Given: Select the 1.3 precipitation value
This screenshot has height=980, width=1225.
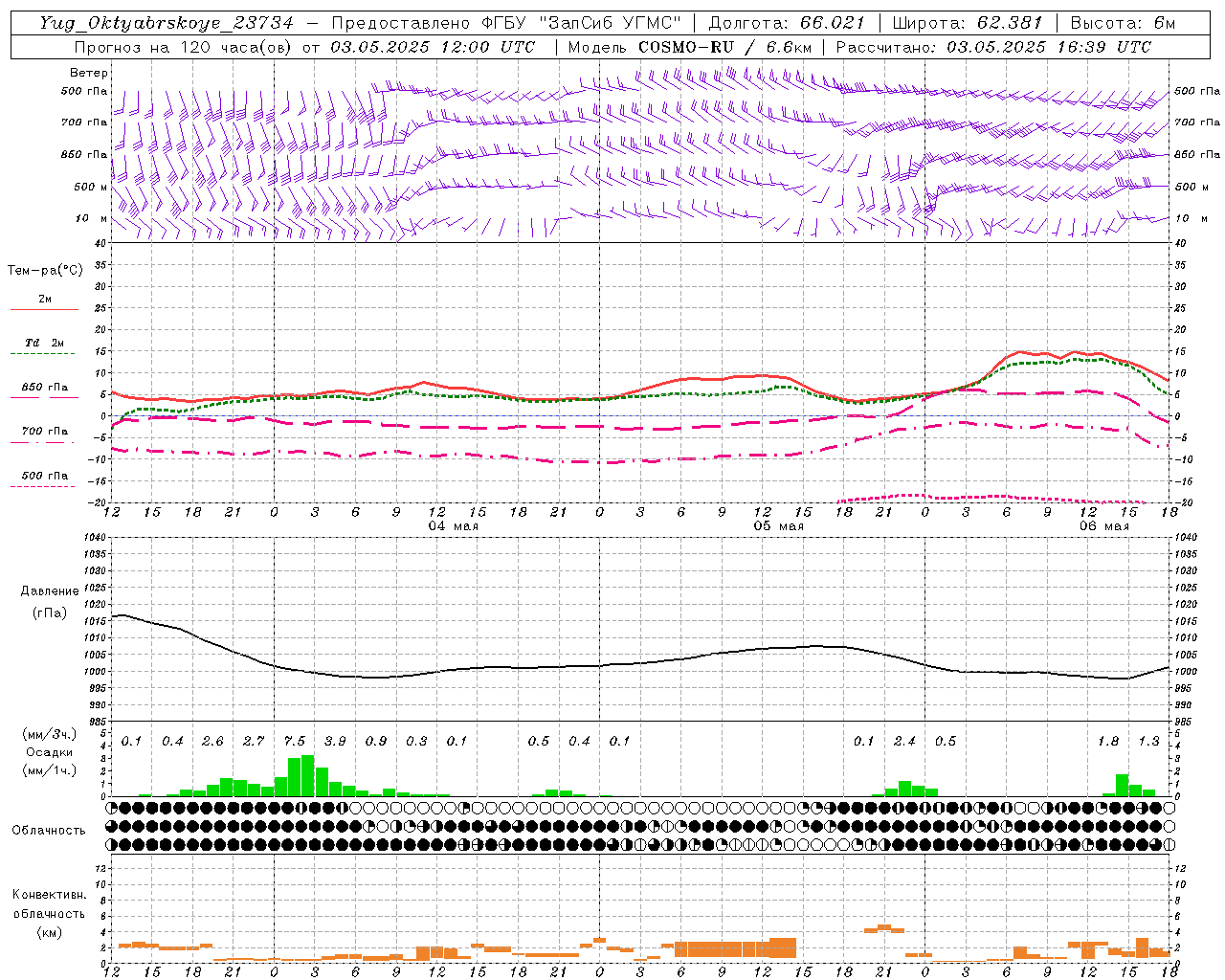Looking at the screenshot, I should [1148, 741].
